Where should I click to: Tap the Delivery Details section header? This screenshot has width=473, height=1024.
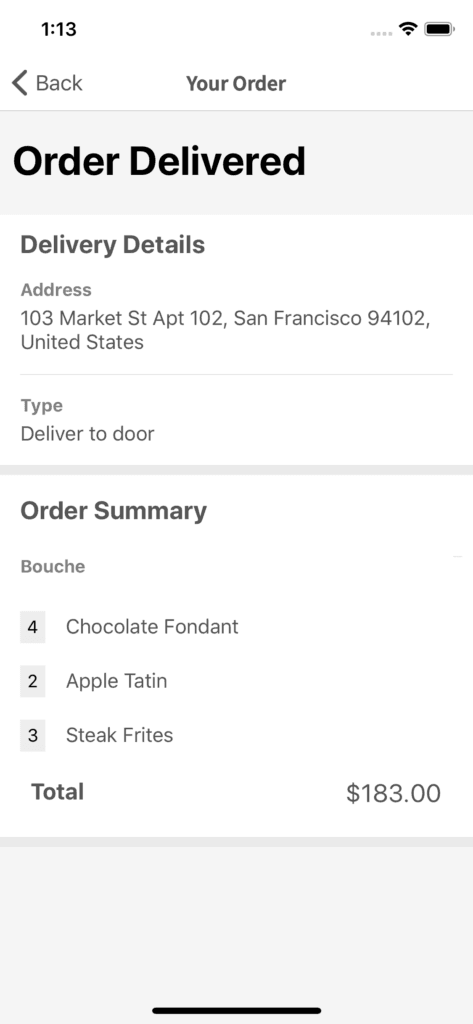pos(113,245)
